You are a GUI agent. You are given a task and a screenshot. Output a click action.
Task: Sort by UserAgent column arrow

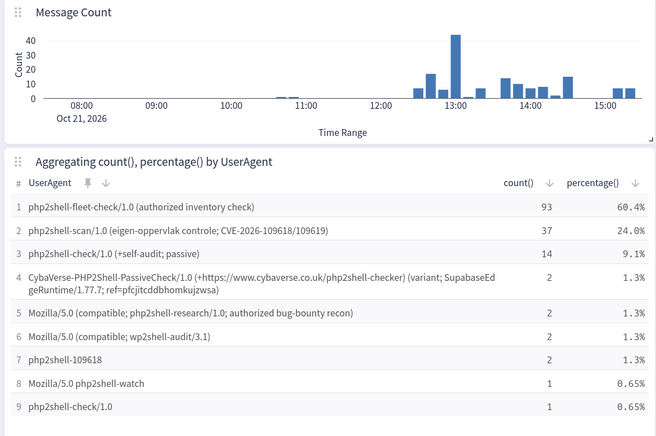(106, 183)
